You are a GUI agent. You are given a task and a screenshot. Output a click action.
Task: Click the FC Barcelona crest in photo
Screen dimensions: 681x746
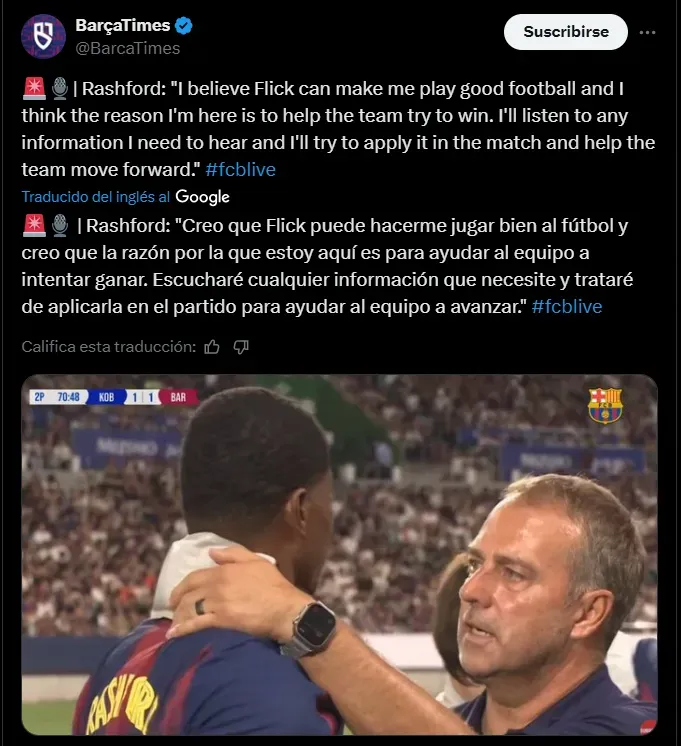tap(605, 406)
